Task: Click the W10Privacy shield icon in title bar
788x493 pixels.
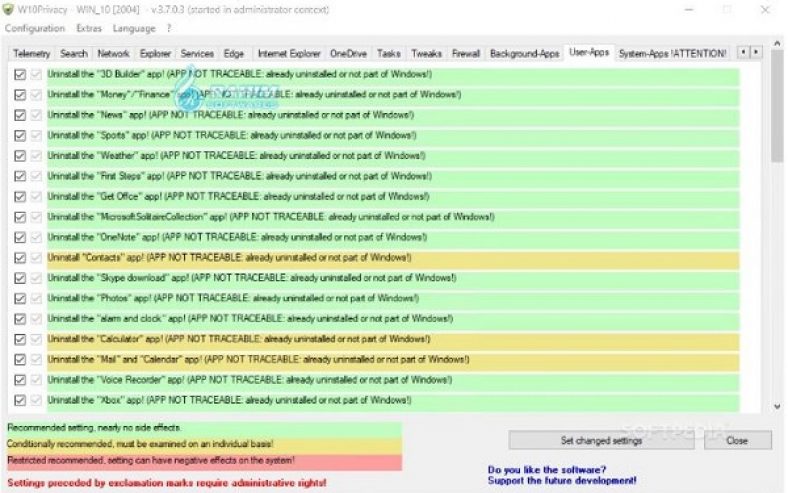Action: pyautogui.click(x=8, y=10)
